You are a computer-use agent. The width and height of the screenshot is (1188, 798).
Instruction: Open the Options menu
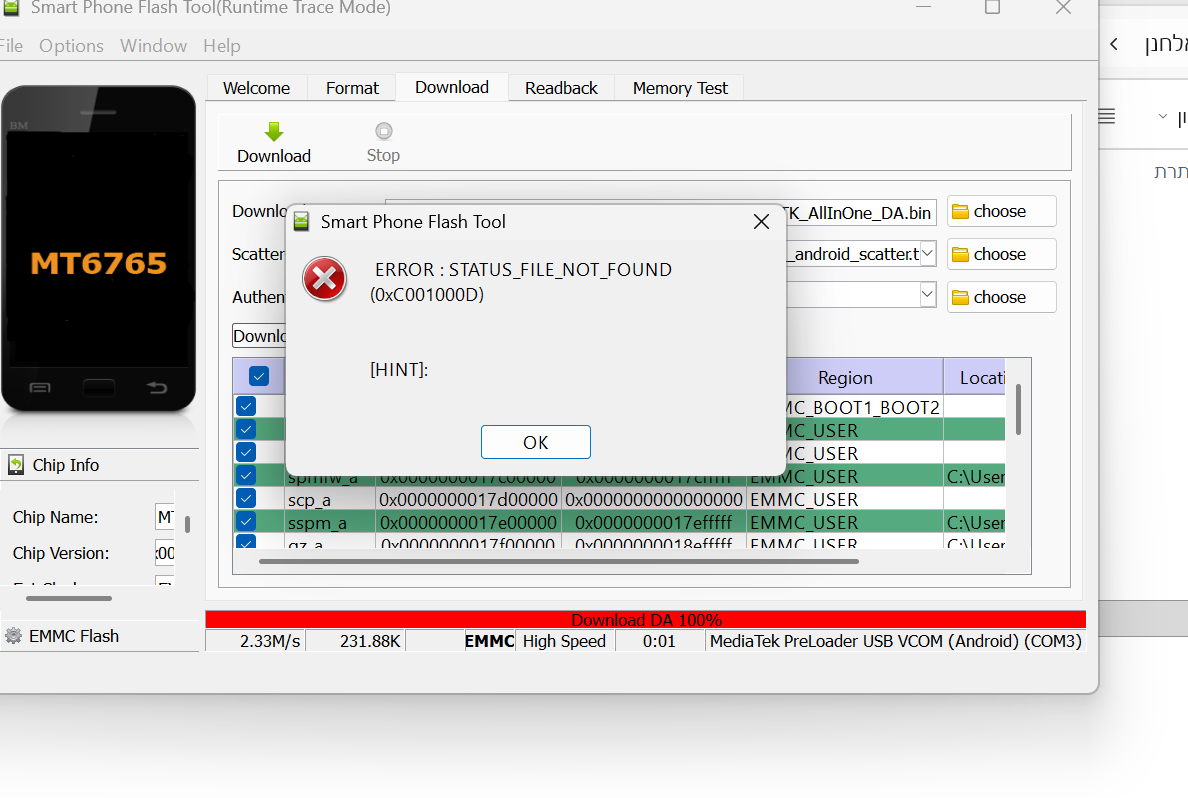pyautogui.click(x=71, y=46)
